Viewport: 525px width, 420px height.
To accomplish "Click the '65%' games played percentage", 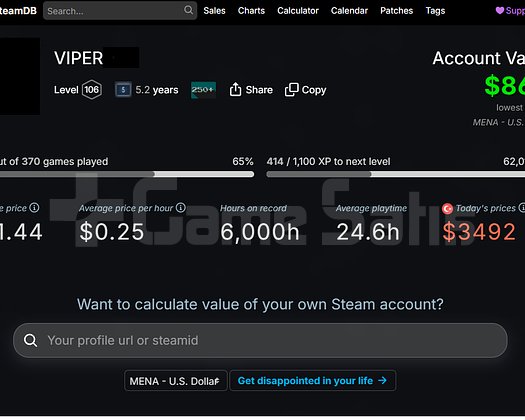I will (243, 161).
